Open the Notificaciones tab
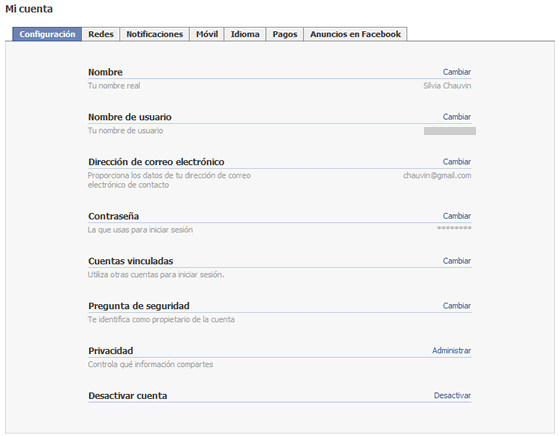The height and width of the screenshot is (436, 560). tap(155, 34)
